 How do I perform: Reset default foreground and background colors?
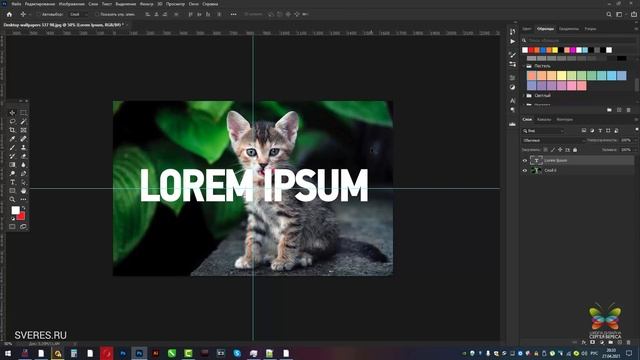[13, 218]
